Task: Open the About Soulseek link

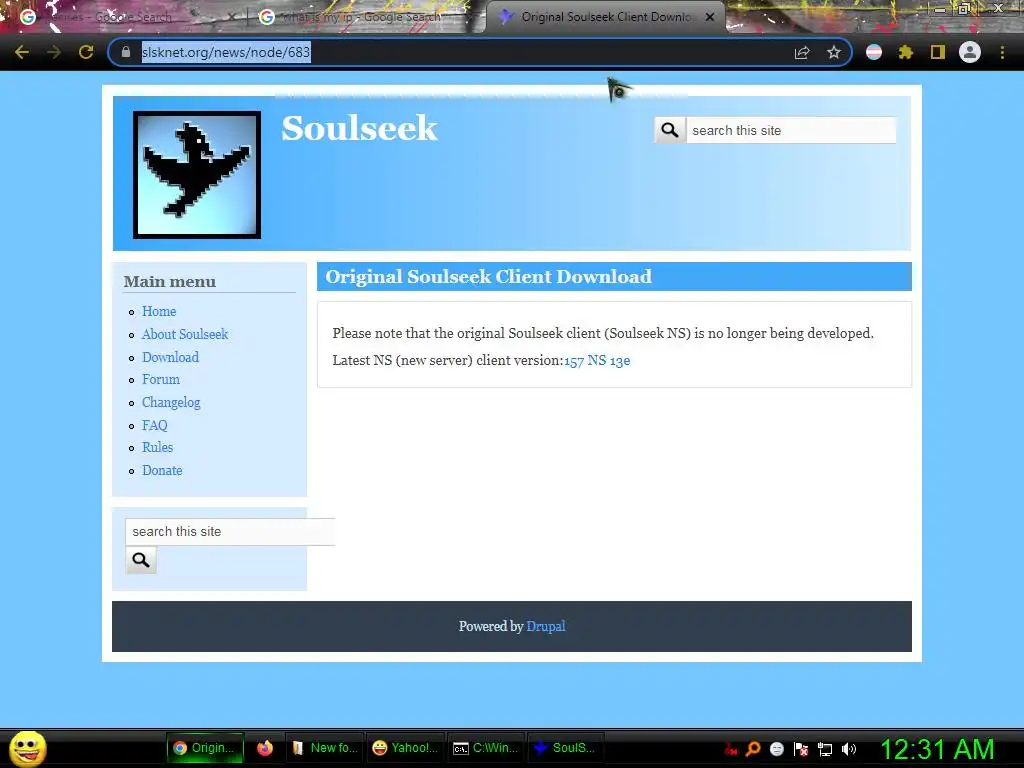Action: coord(185,334)
